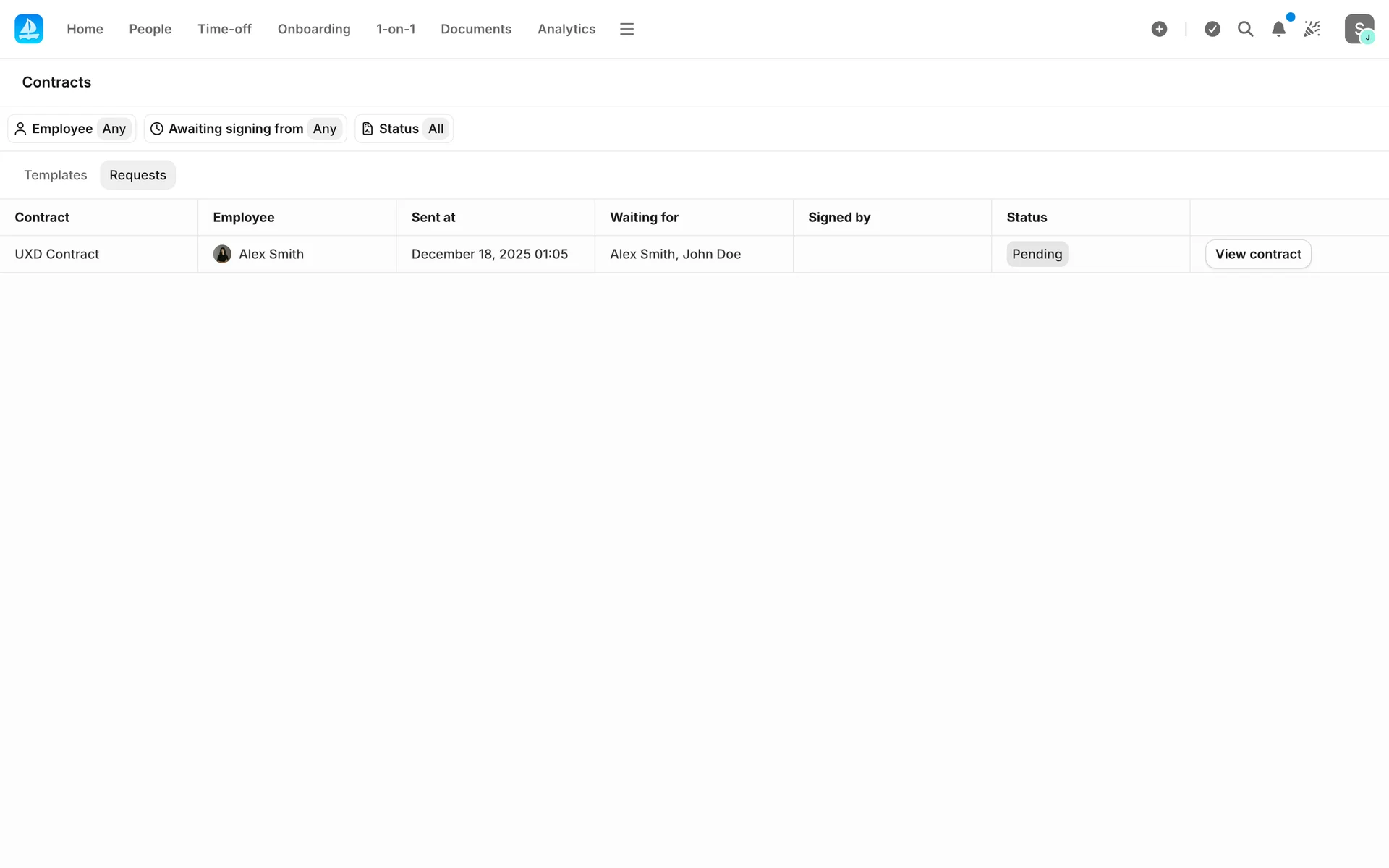Click the plus create icon
The height and width of the screenshot is (868, 1389).
pyautogui.click(x=1159, y=29)
